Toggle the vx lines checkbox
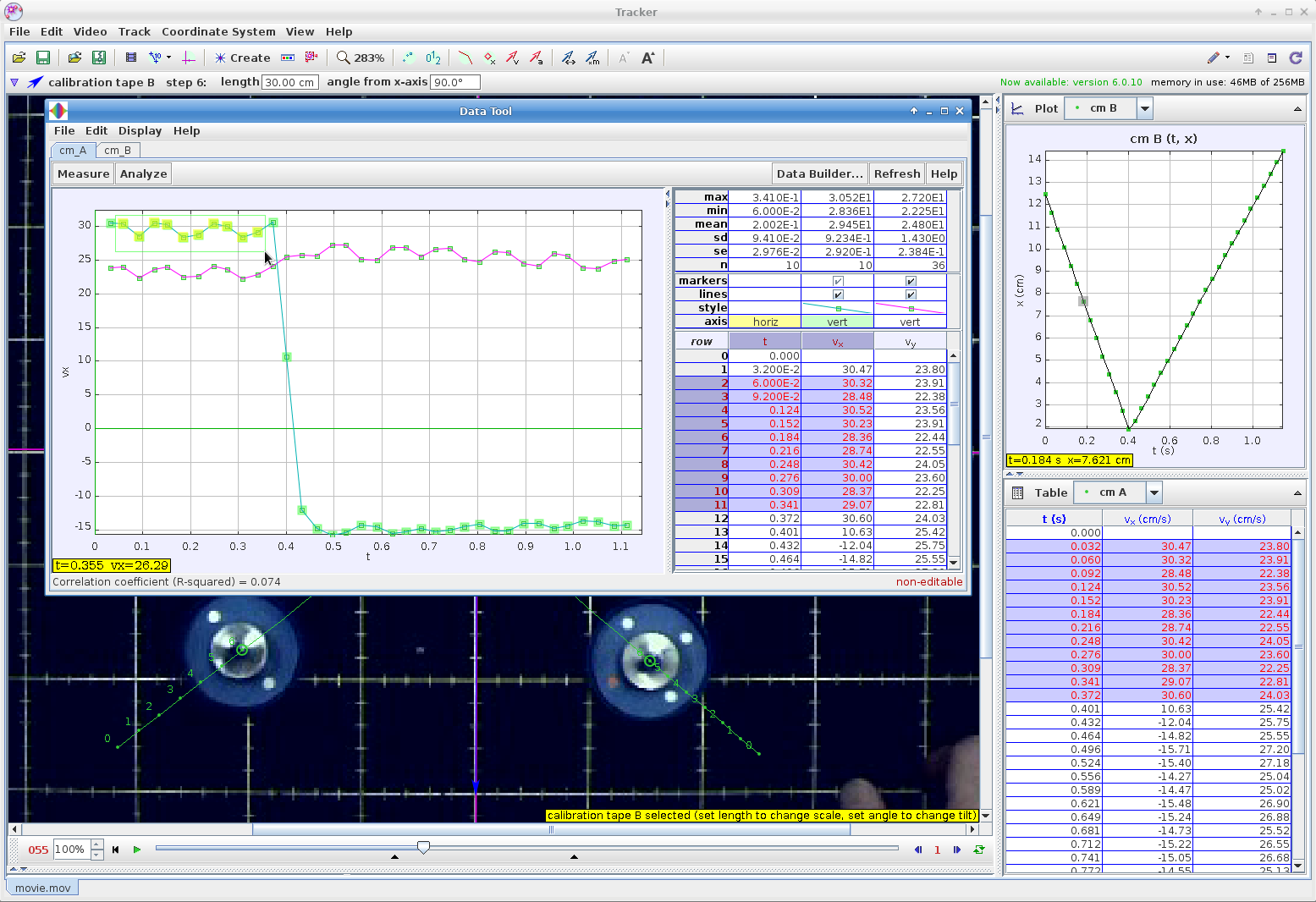 click(x=838, y=294)
